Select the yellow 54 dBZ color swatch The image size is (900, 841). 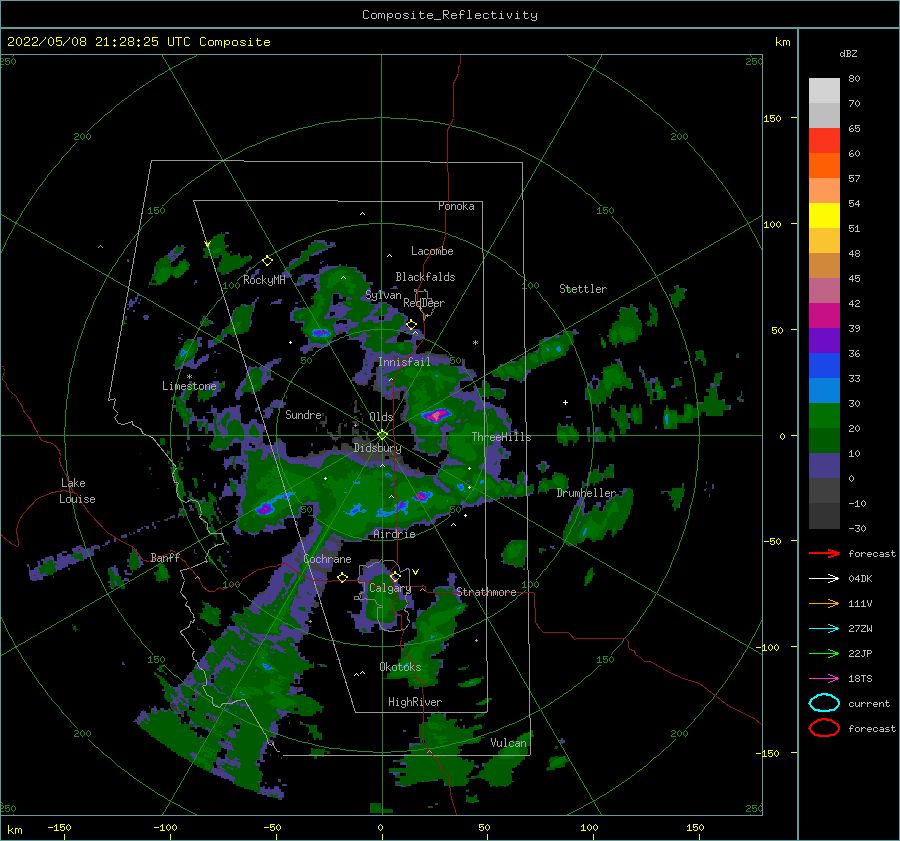tap(824, 215)
